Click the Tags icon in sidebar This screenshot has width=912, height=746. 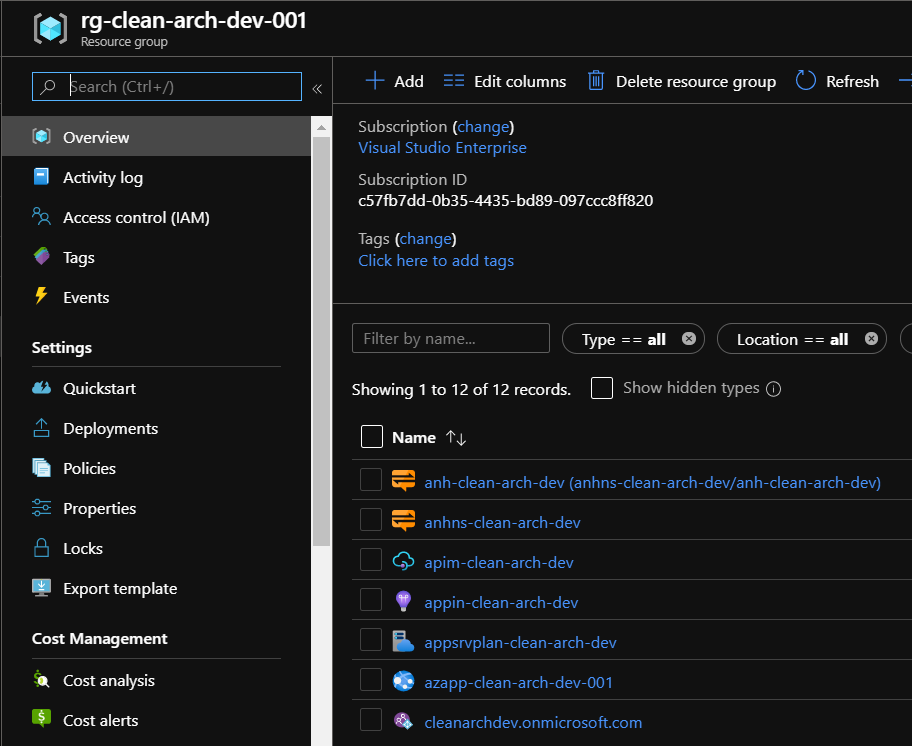(41, 256)
